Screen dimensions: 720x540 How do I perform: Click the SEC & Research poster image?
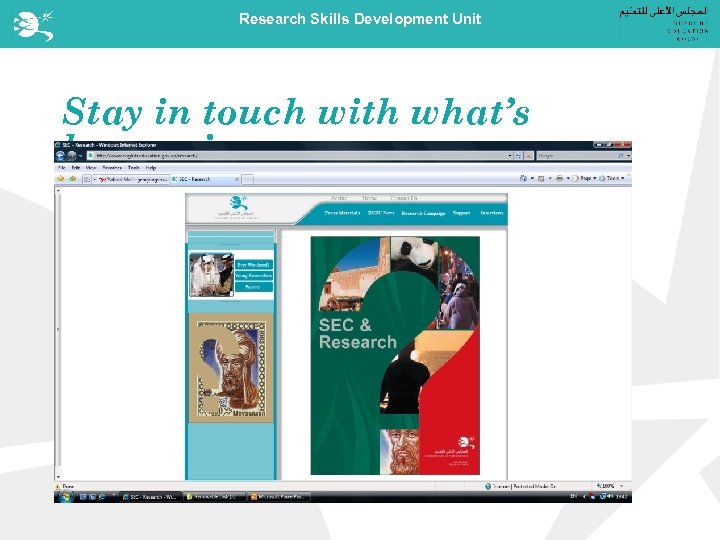[395, 355]
